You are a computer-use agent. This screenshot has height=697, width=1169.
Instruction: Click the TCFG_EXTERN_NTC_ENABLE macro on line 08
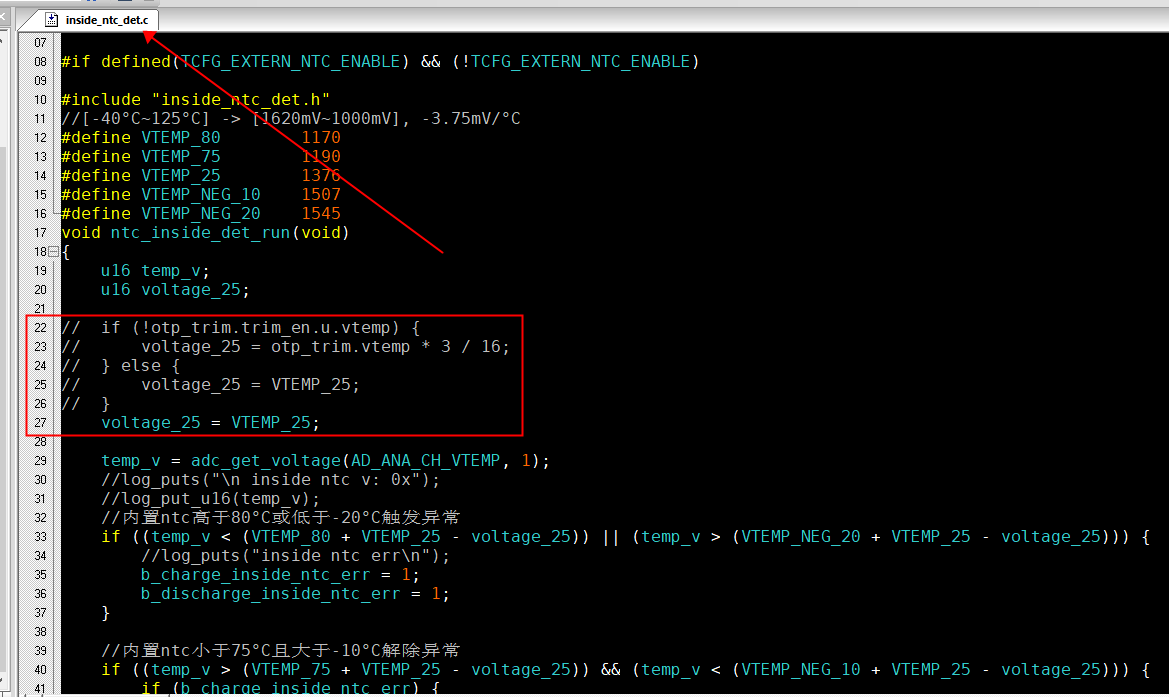tap(291, 62)
